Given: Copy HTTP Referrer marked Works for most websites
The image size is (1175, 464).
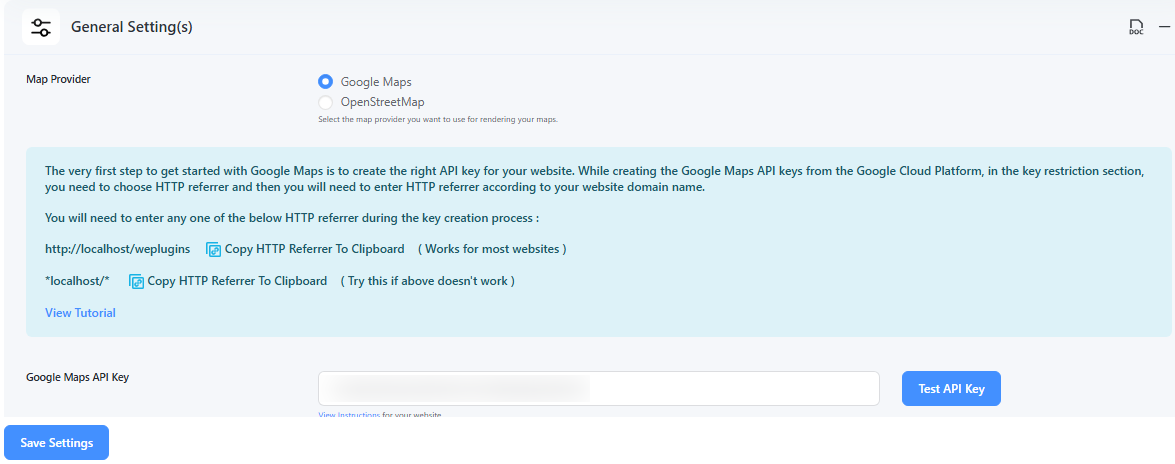Looking at the screenshot, I should point(315,249).
